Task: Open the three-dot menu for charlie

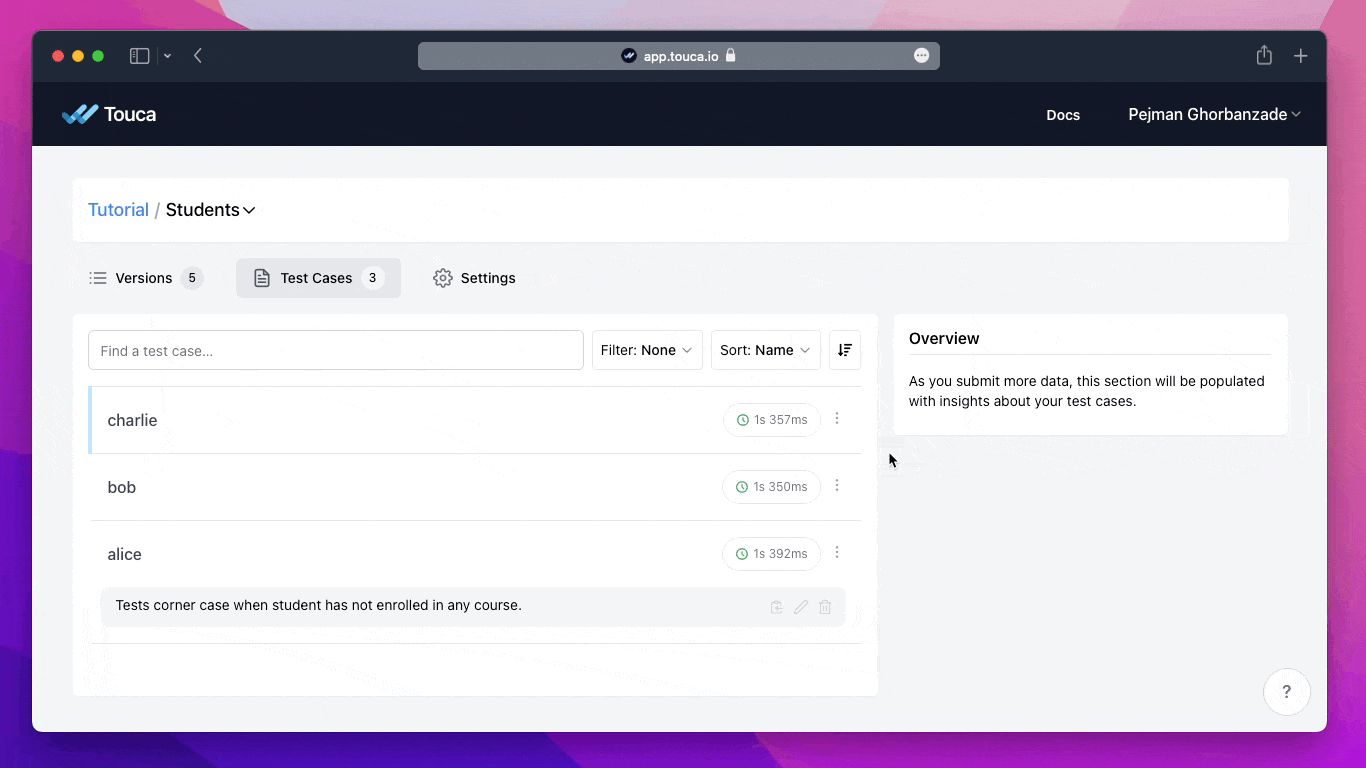Action: [837, 419]
